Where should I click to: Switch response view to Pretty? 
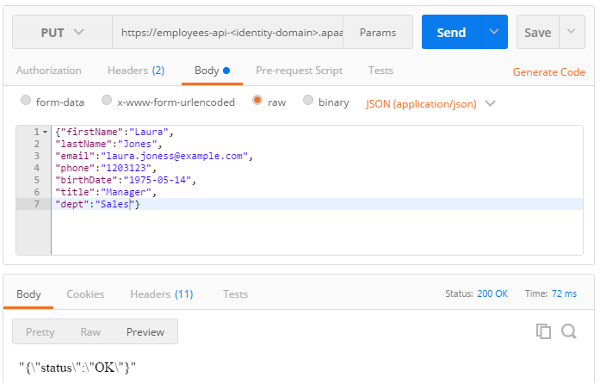tap(40, 332)
